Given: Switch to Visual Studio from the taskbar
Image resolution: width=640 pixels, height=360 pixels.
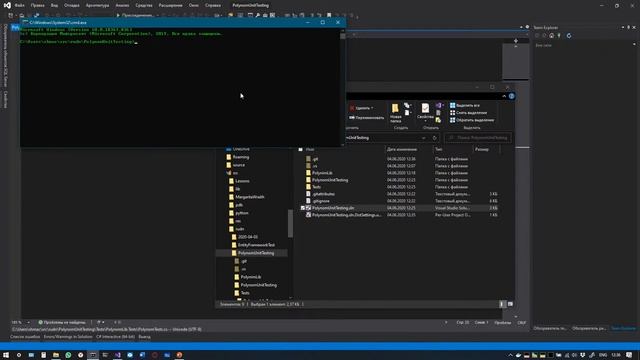Looking at the screenshot, I should click(x=118, y=355).
